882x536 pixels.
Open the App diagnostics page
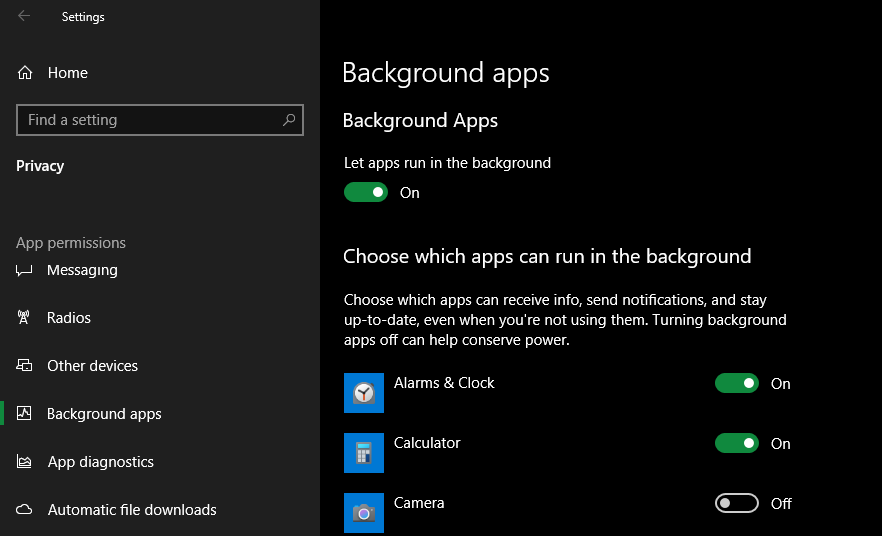[101, 462]
